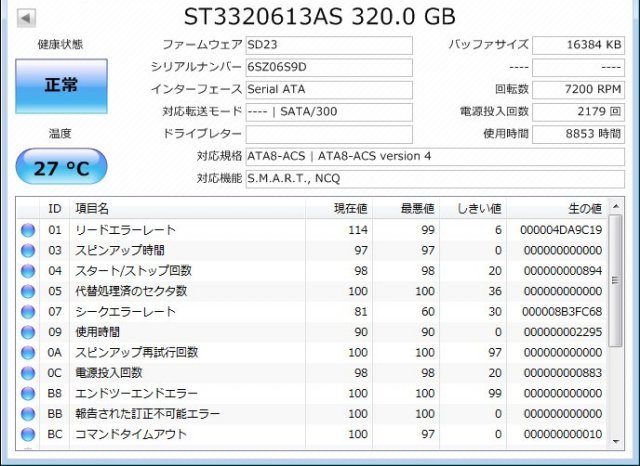Select the blue status icon in row ID 0C
The width and height of the screenshot is (640, 466).
click(x=28, y=373)
